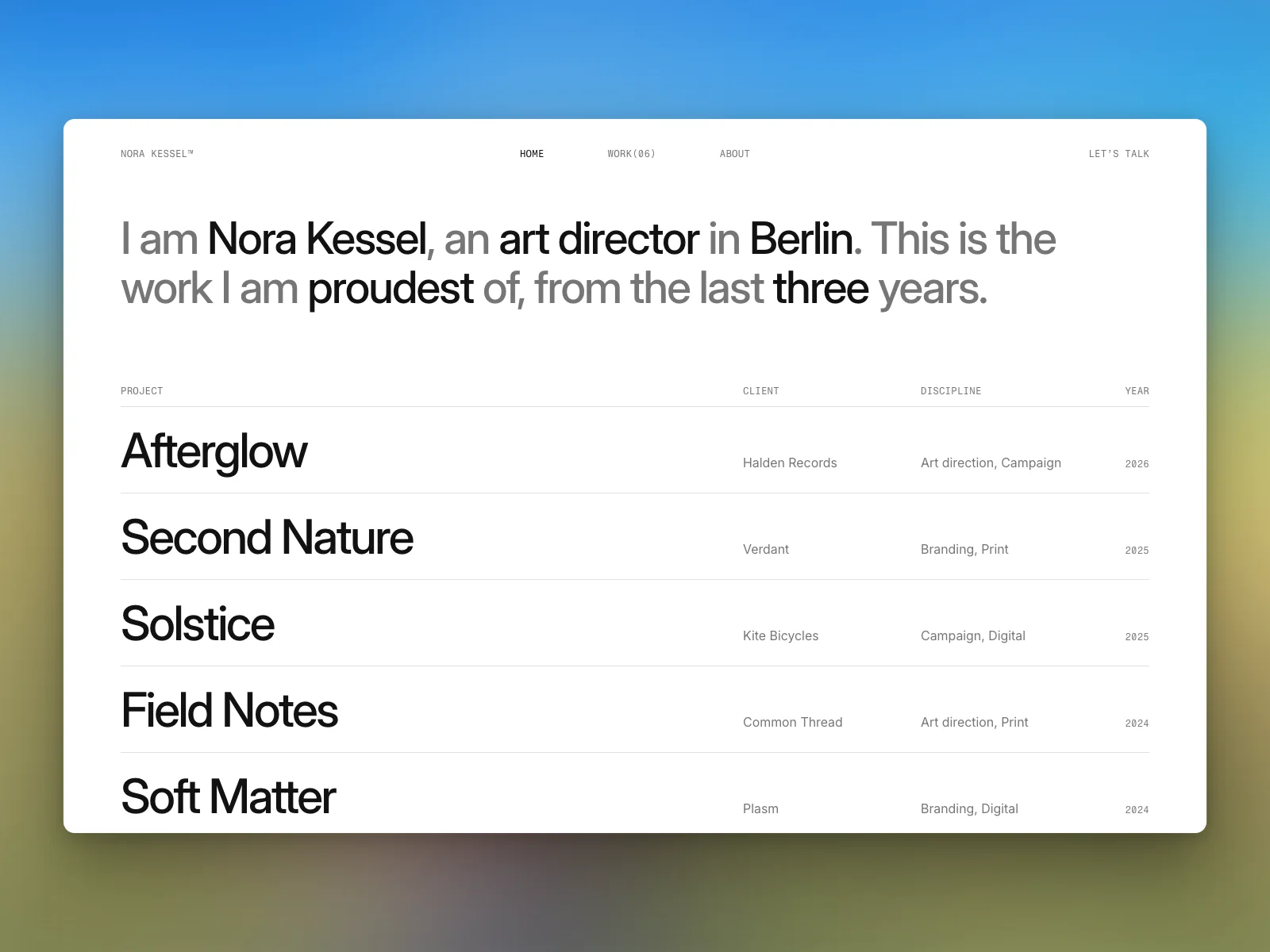
Task: Select client text Plasm
Action: [760, 808]
